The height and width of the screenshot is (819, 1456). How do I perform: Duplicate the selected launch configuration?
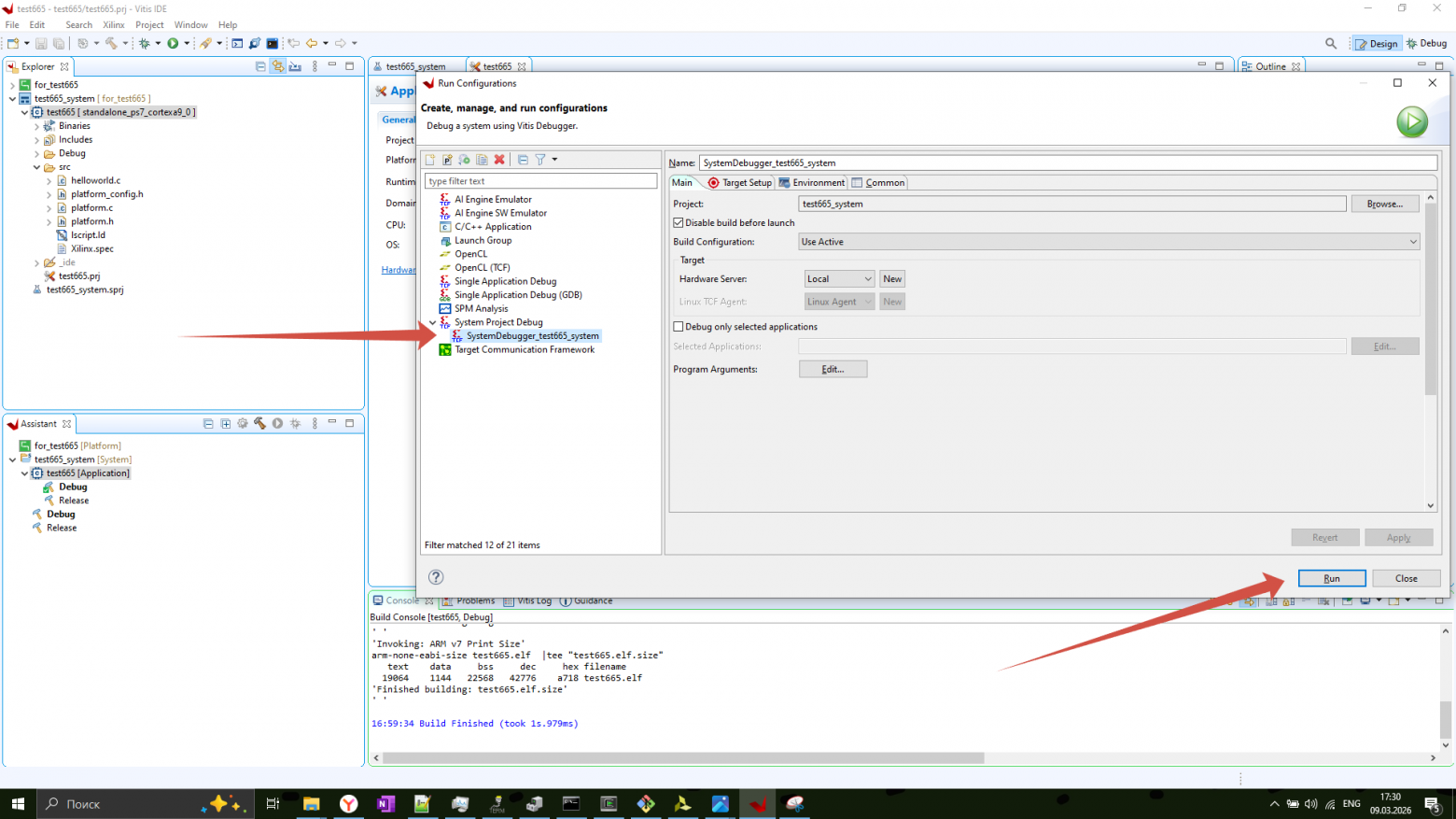pos(482,160)
